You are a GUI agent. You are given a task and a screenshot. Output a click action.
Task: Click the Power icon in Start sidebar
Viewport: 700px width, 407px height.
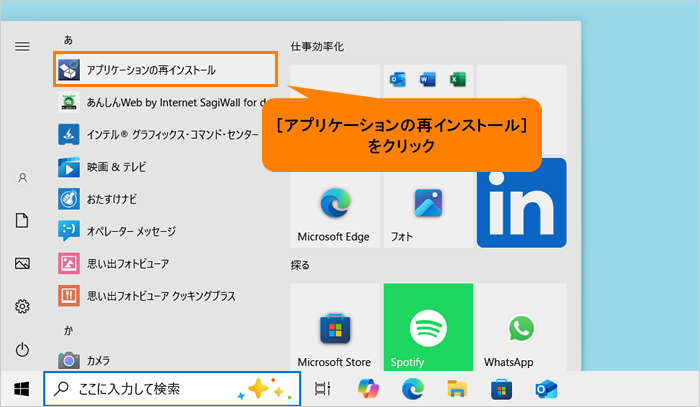pyautogui.click(x=22, y=349)
